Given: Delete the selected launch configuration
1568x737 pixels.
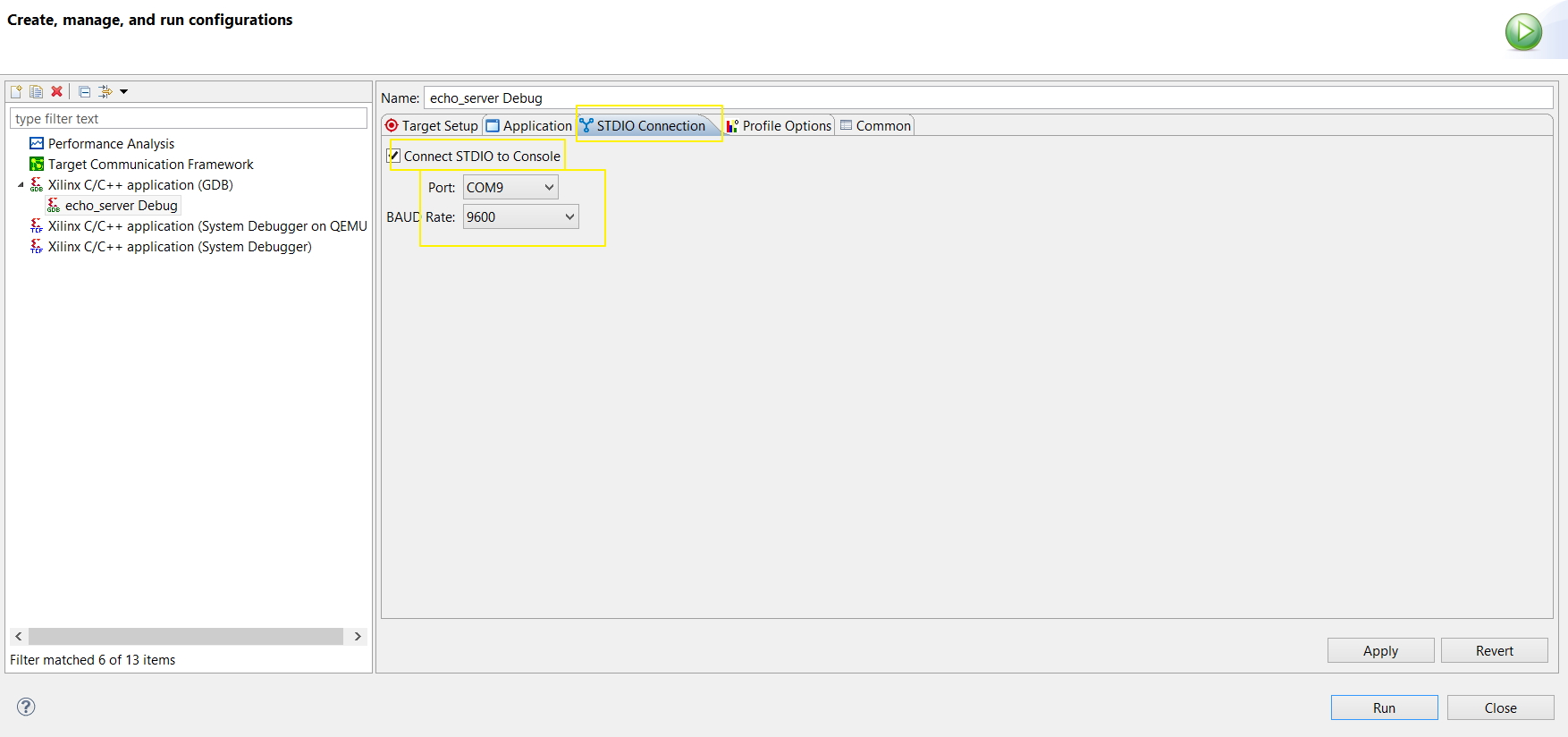Looking at the screenshot, I should (x=57, y=91).
